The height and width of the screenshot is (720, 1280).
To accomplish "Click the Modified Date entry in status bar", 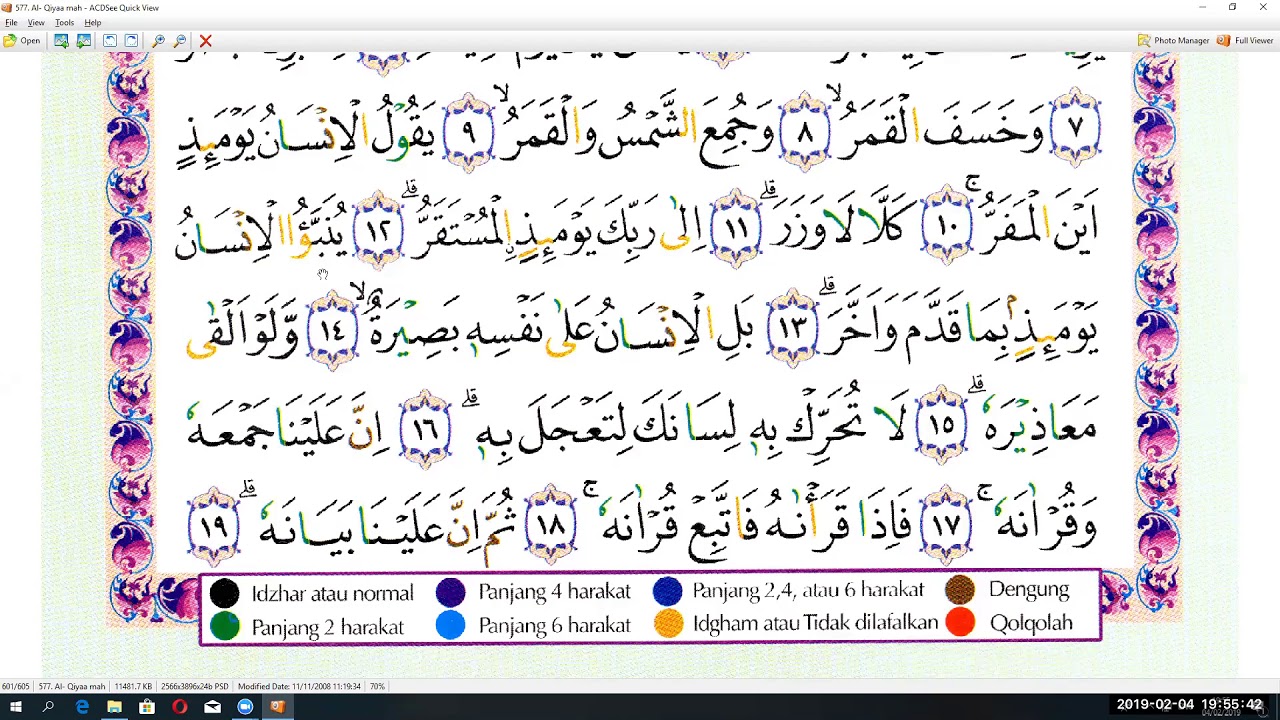I will coord(299,687).
